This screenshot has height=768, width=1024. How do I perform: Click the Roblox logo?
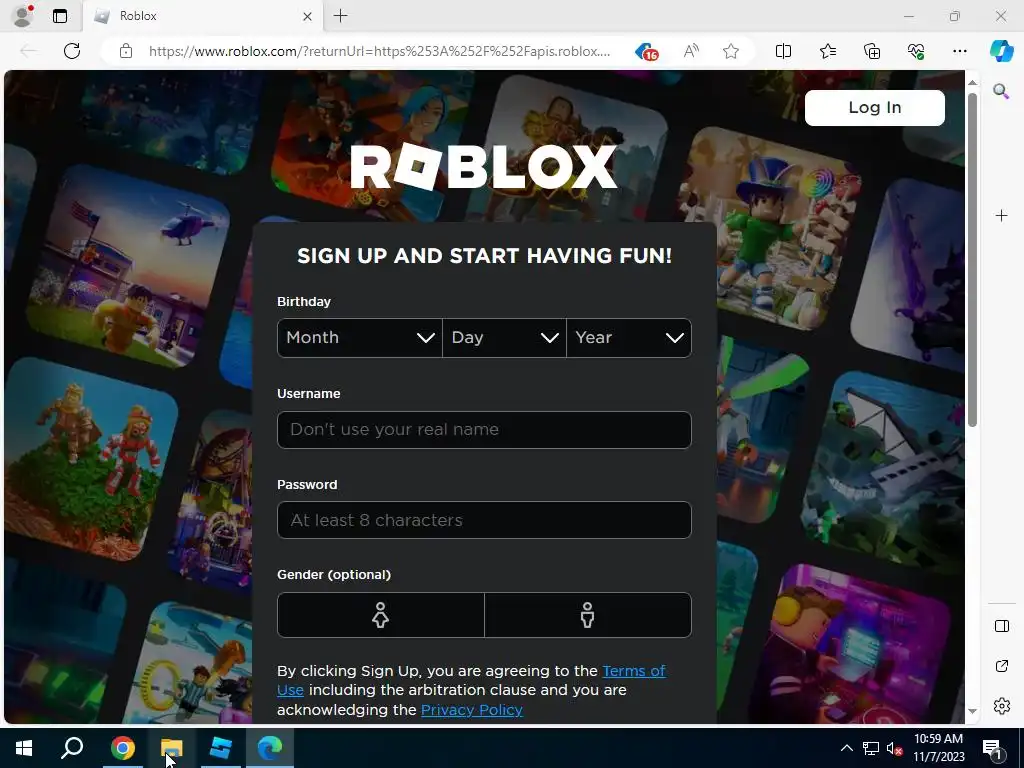484,167
